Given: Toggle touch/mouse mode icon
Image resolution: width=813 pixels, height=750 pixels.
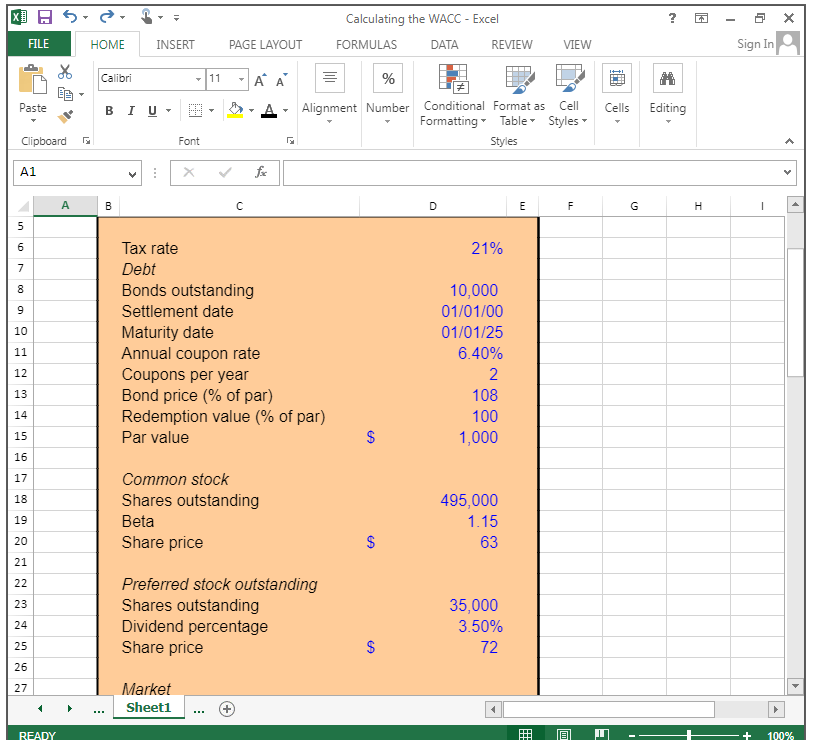Looking at the screenshot, I should (147, 17).
